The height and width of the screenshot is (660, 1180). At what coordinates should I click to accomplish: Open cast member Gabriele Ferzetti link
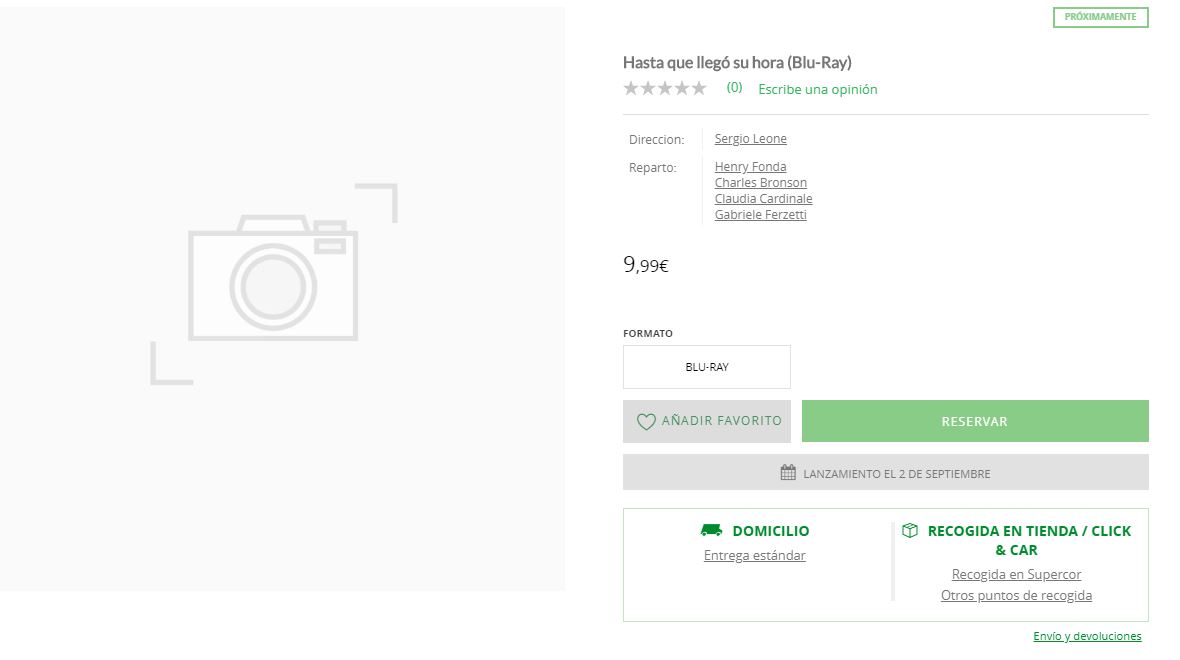tap(760, 214)
